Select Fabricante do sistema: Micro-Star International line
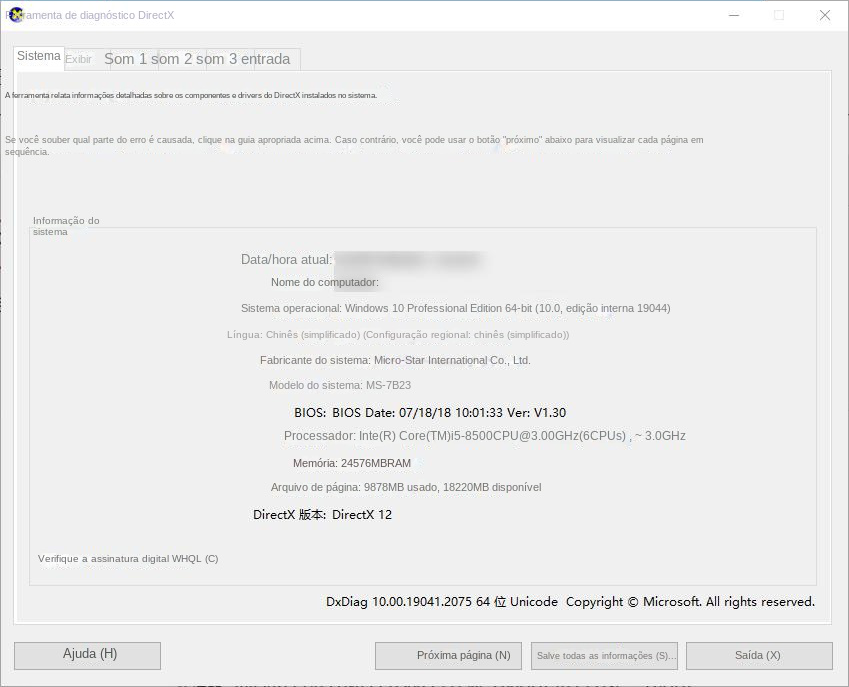849x687 pixels. 395,360
